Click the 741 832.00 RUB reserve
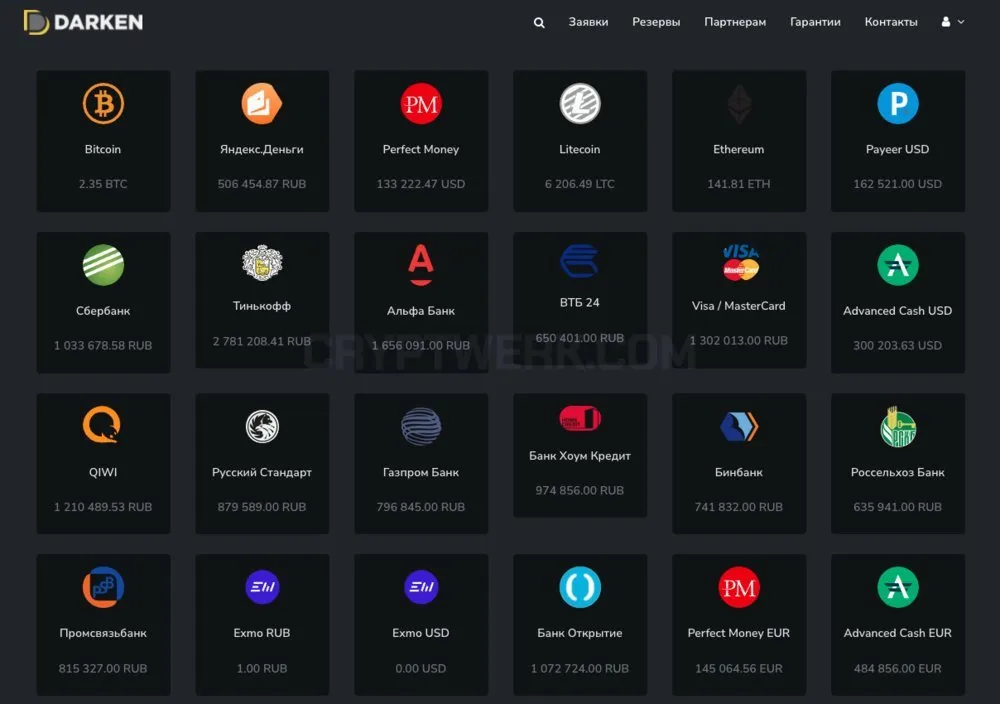 [739, 507]
